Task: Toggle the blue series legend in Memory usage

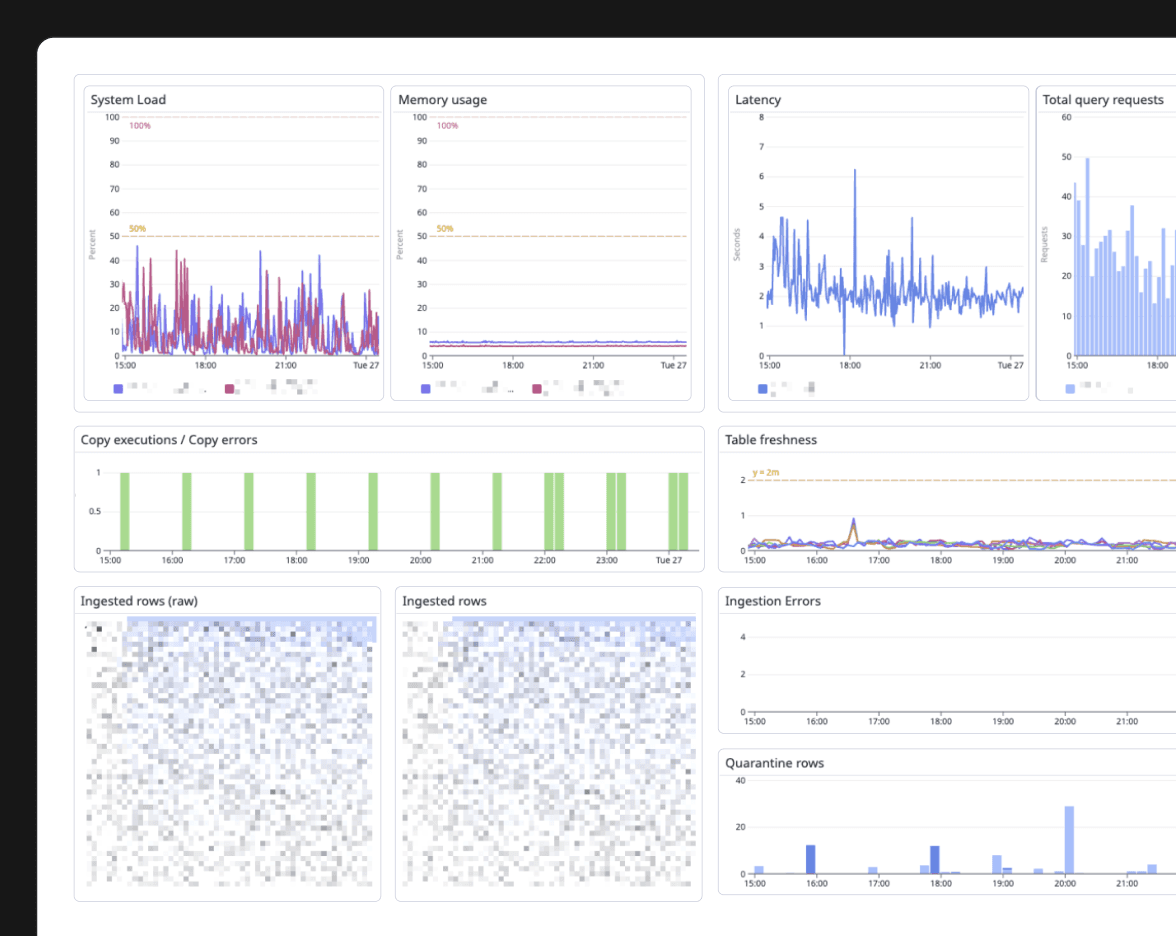Action: click(x=426, y=388)
